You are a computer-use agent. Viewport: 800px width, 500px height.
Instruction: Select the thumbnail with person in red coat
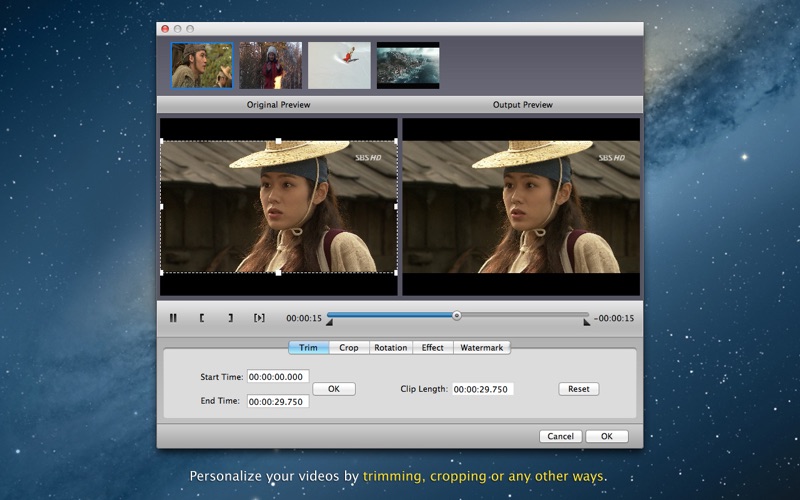(x=270, y=65)
